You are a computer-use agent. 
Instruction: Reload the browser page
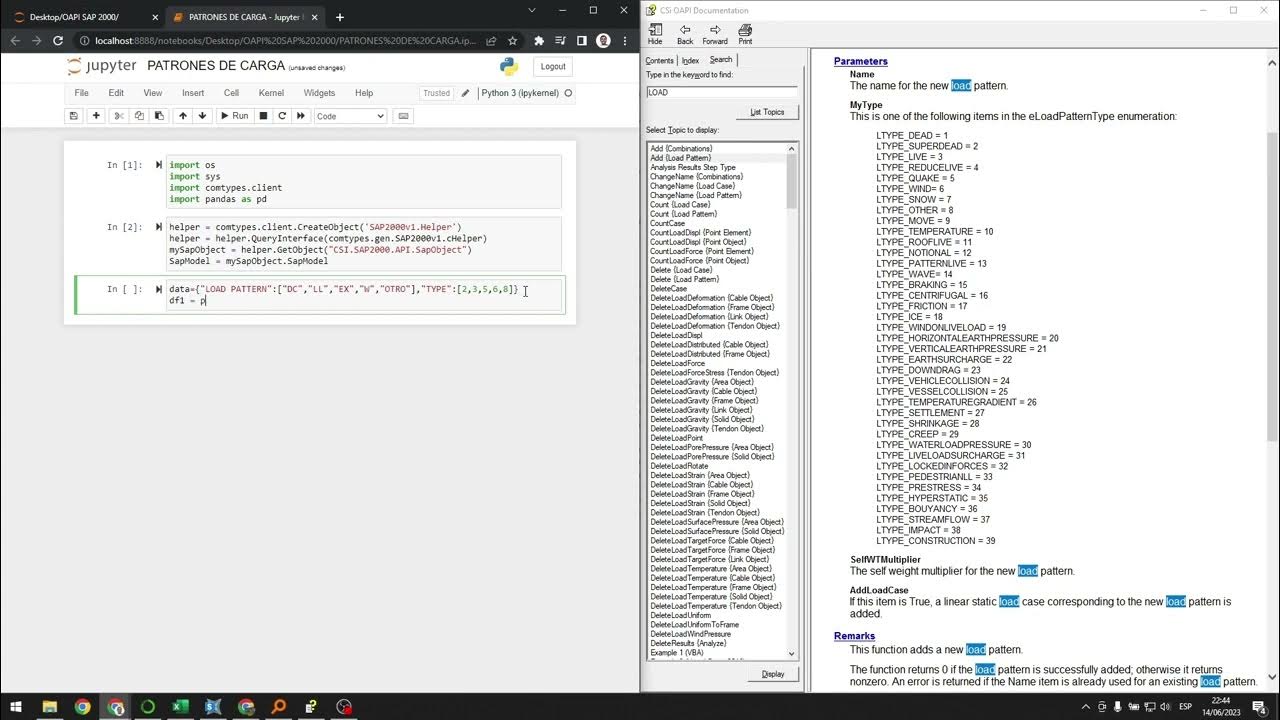click(x=58, y=41)
